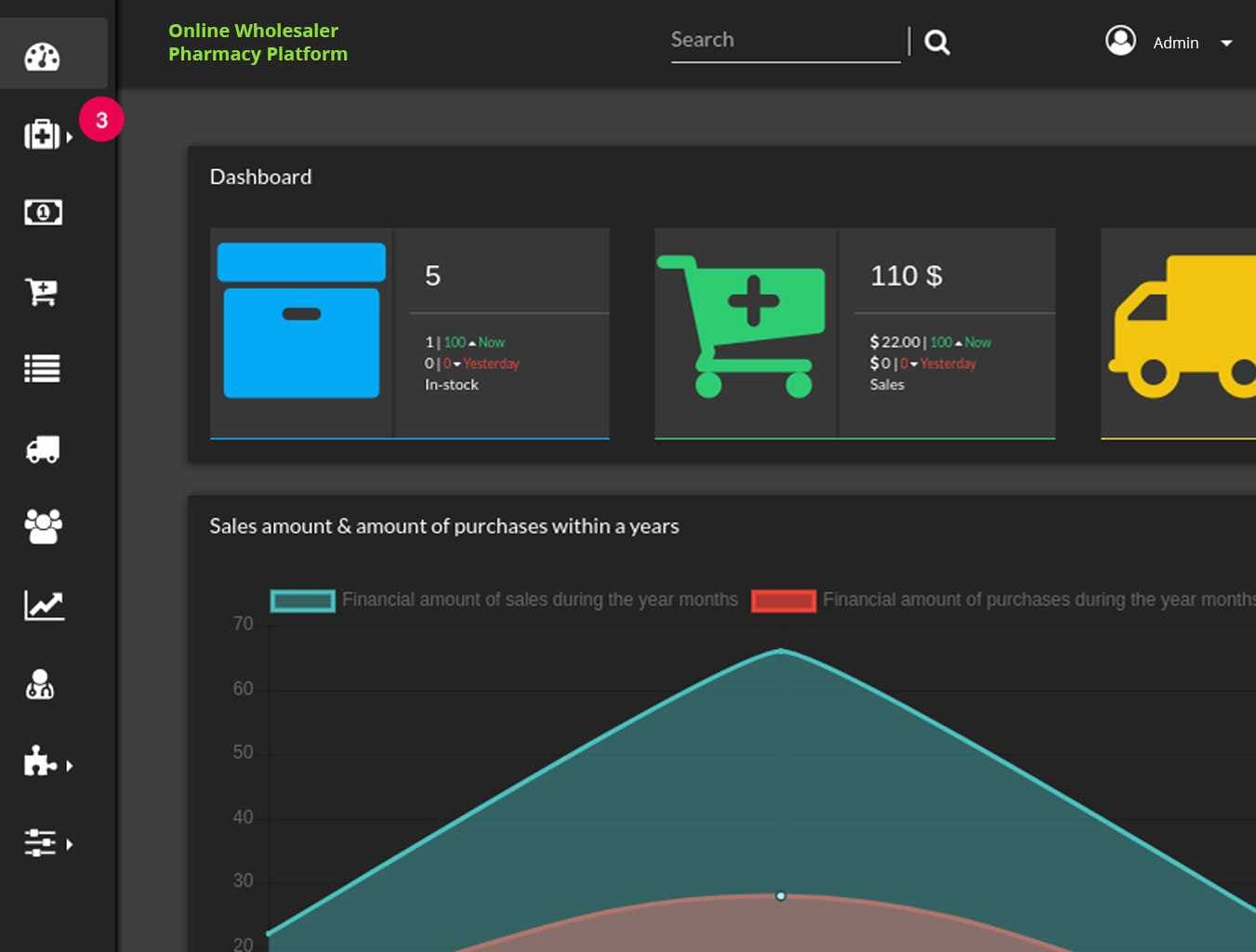Open the line chart reports sidebar icon

point(44,605)
